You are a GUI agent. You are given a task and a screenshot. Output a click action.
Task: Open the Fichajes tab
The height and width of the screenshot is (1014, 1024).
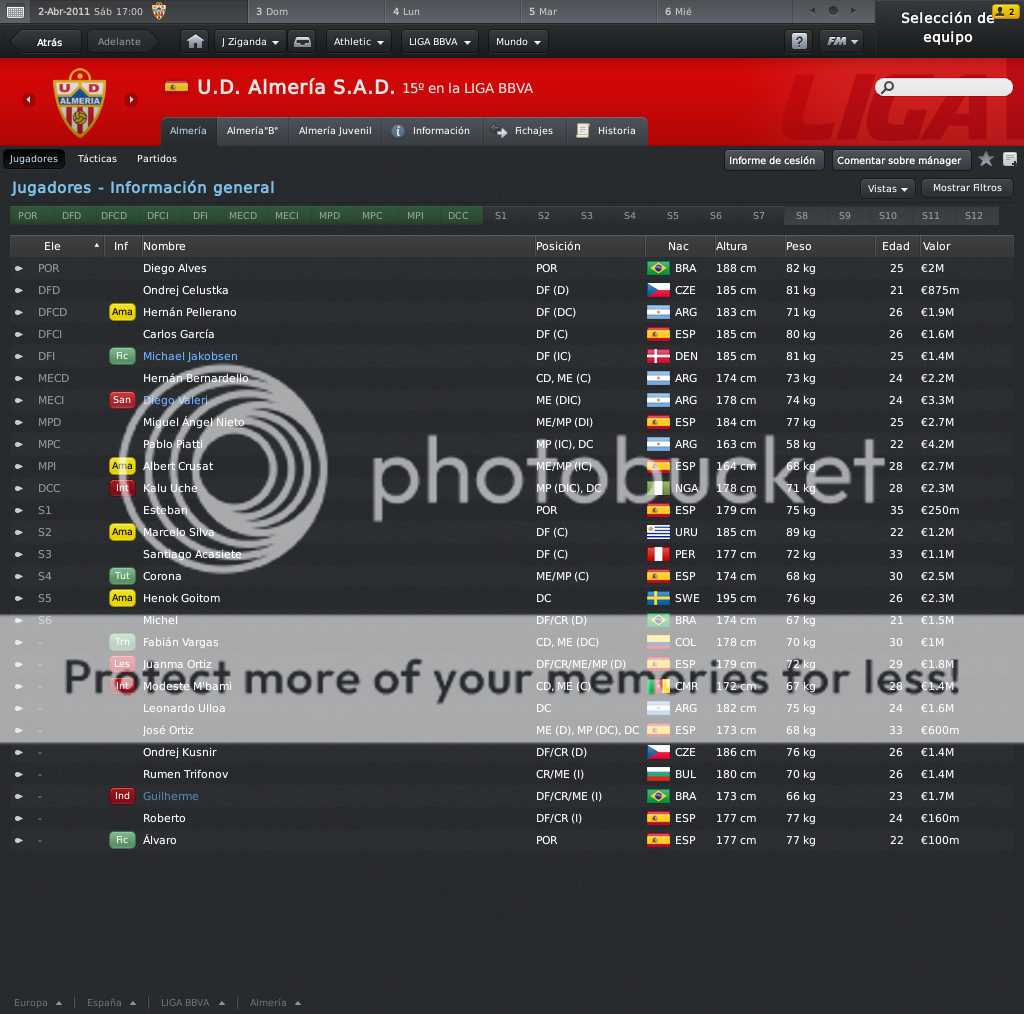(x=525, y=131)
